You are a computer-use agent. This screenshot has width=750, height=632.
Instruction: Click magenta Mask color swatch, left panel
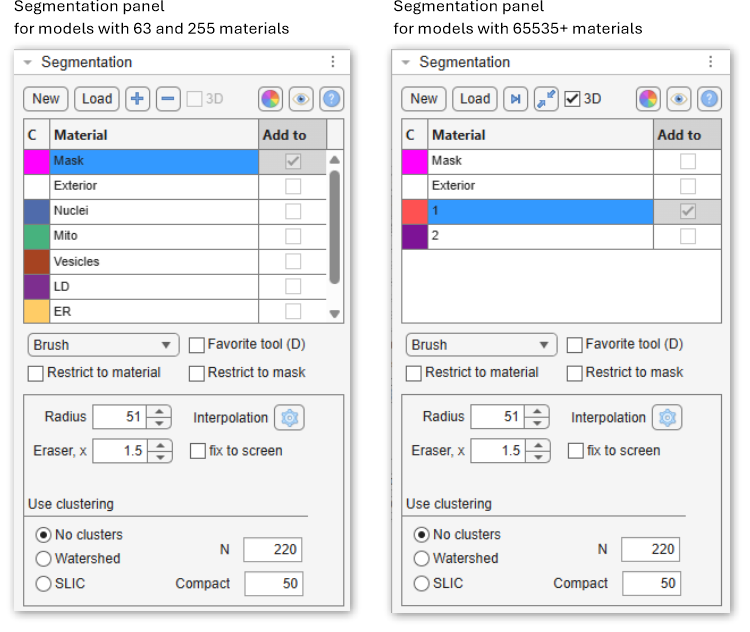tap(37, 162)
